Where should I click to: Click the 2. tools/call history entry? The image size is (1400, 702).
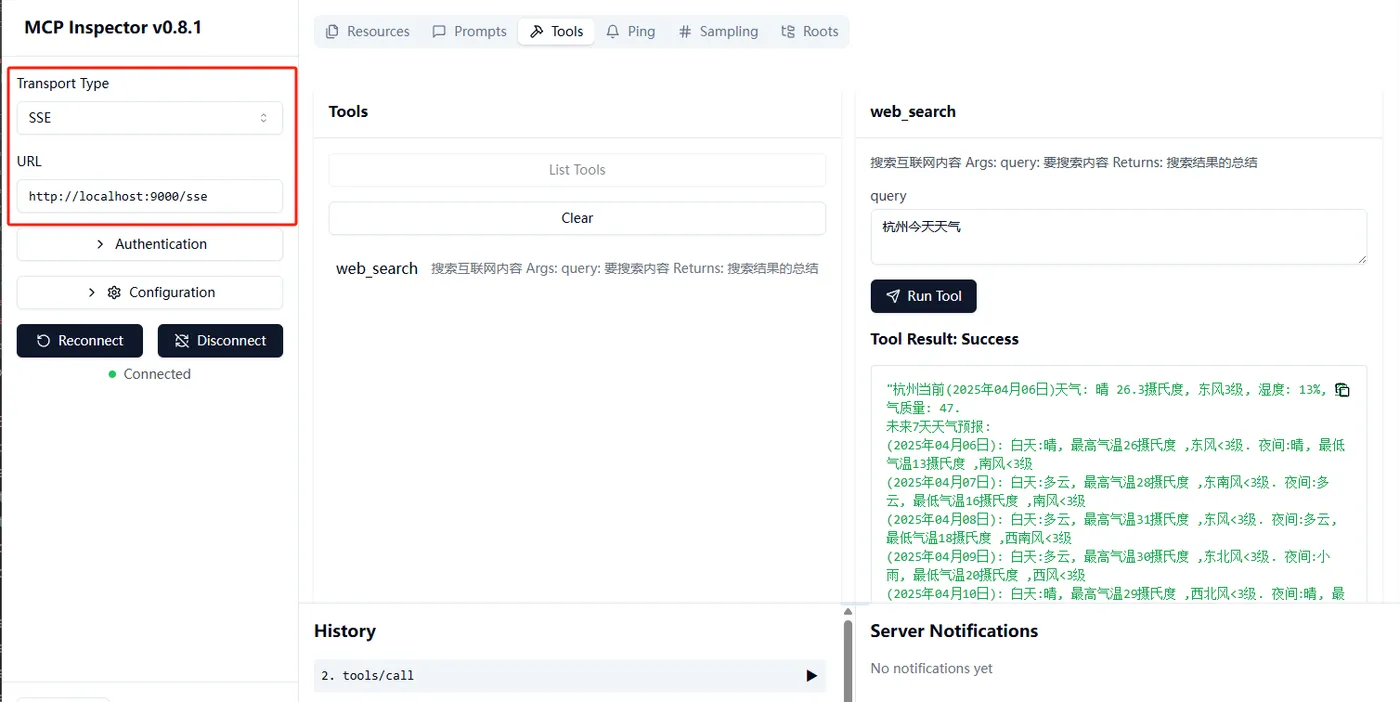[569, 676]
